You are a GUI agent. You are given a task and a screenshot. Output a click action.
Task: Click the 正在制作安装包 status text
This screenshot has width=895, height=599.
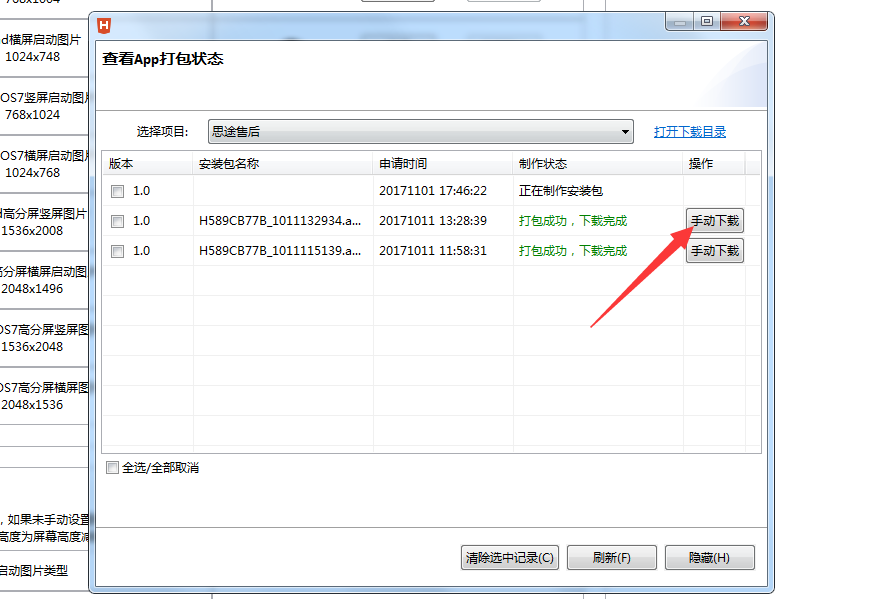coord(561,191)
